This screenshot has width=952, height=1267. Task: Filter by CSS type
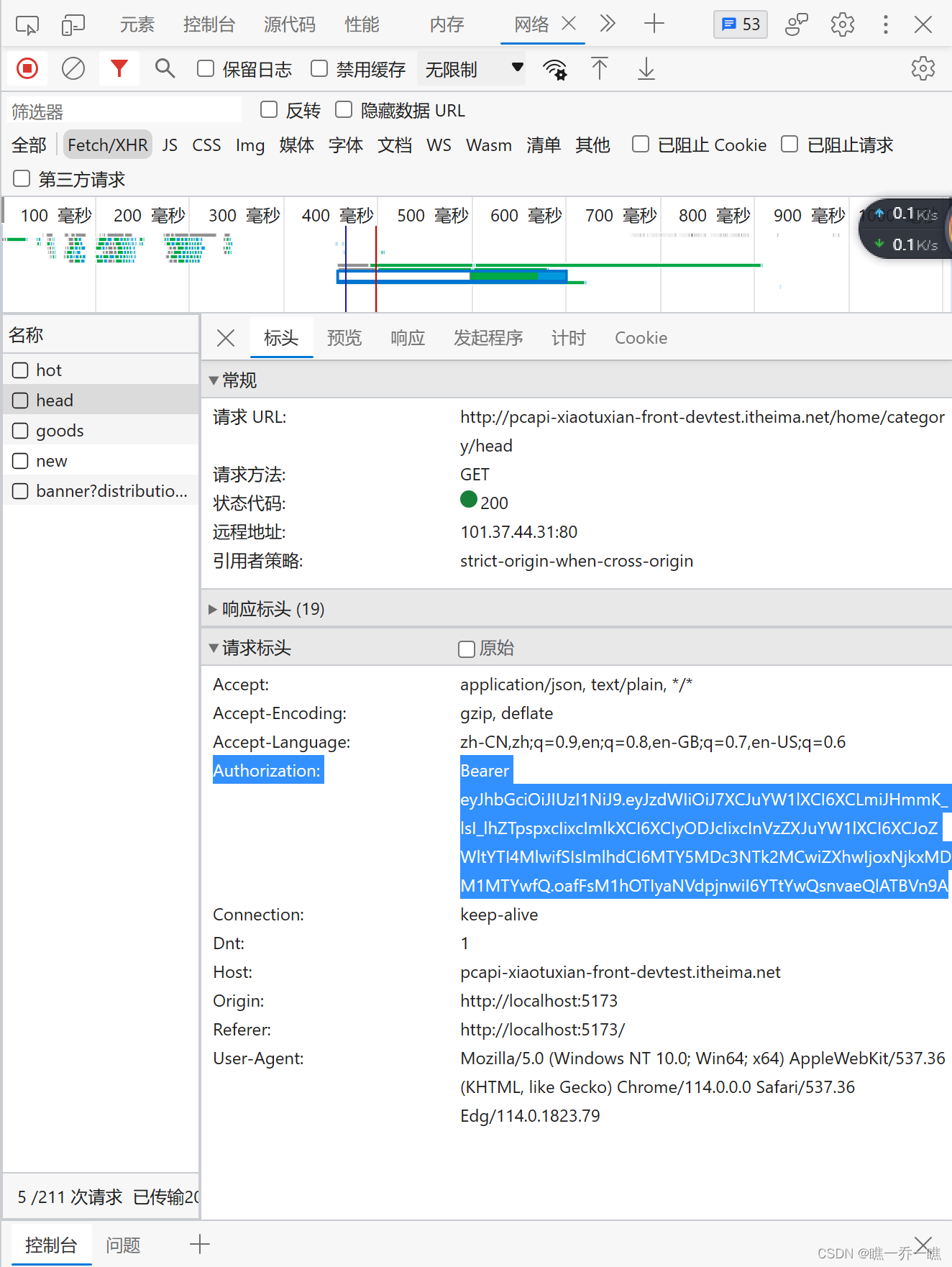pos(206,145)
